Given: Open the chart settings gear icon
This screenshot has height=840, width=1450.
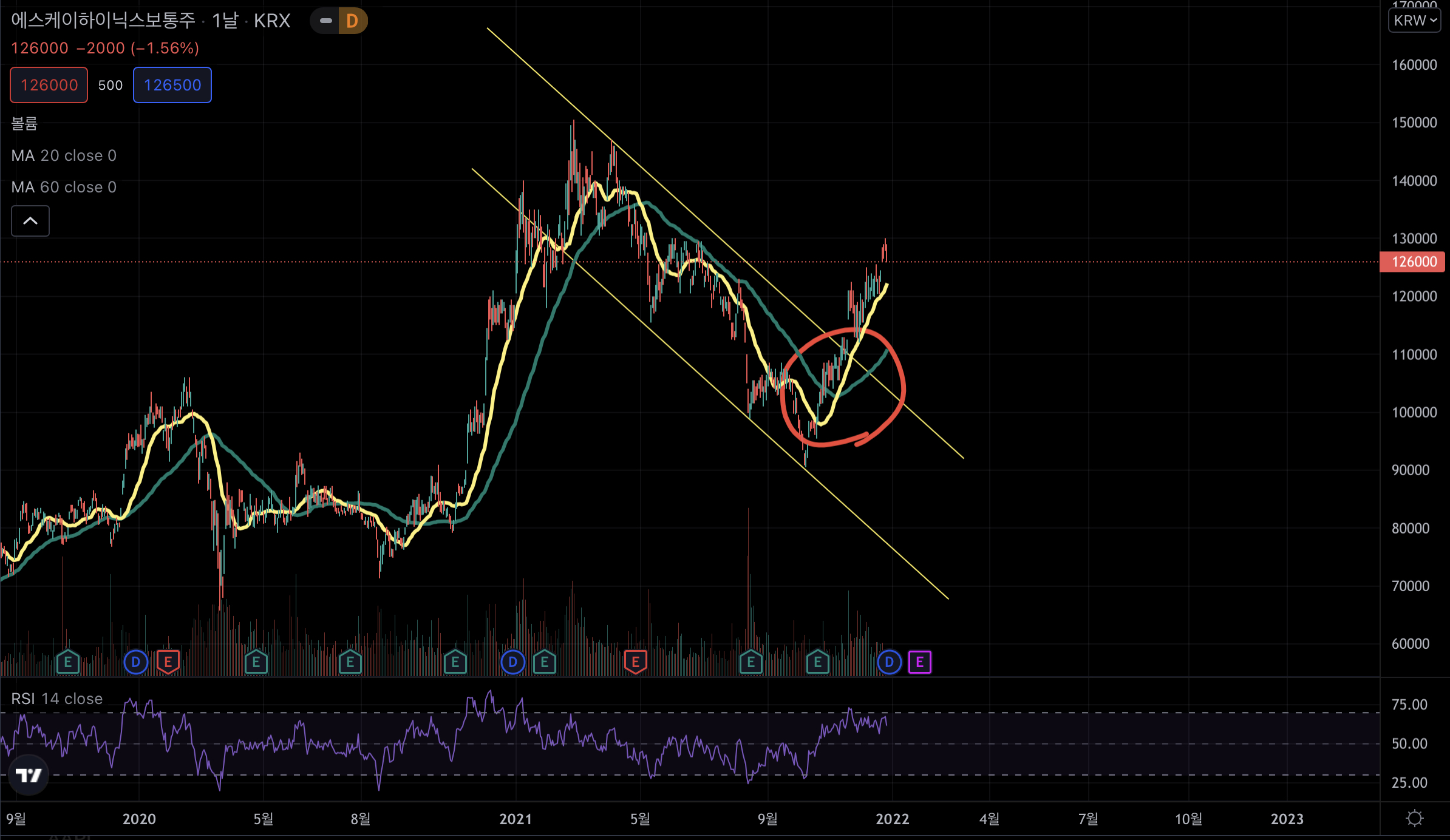Looking at the screenshot, I should point(1415,819).
